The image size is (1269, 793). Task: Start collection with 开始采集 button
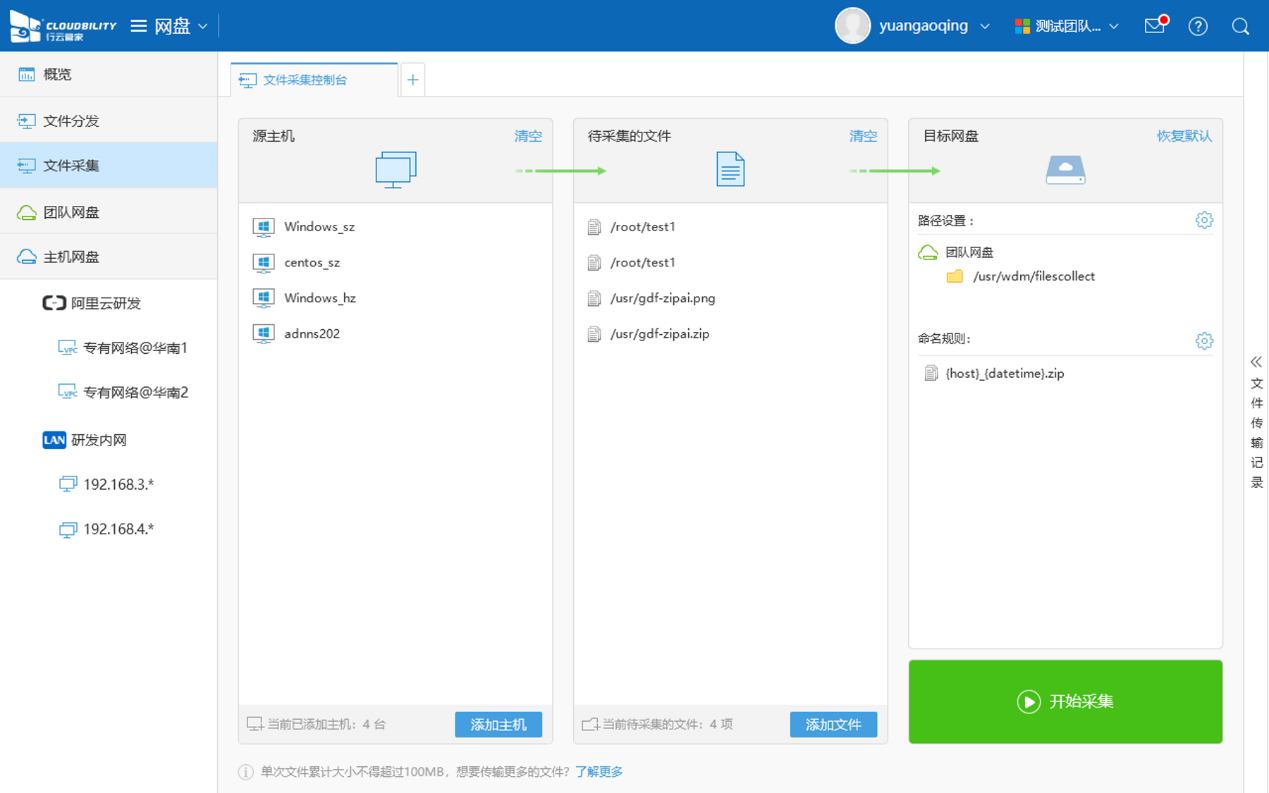(1065, 701)
